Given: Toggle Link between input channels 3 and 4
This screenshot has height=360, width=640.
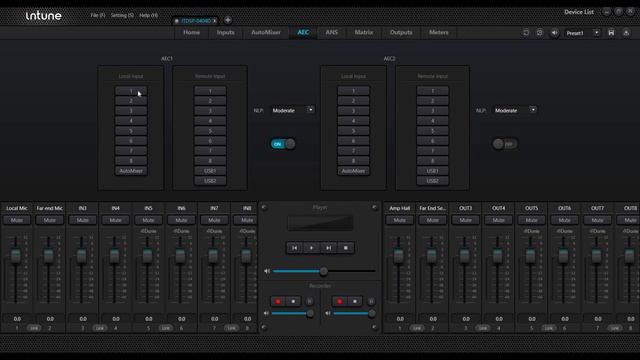Looking at the screenshot, I should 99,328.
